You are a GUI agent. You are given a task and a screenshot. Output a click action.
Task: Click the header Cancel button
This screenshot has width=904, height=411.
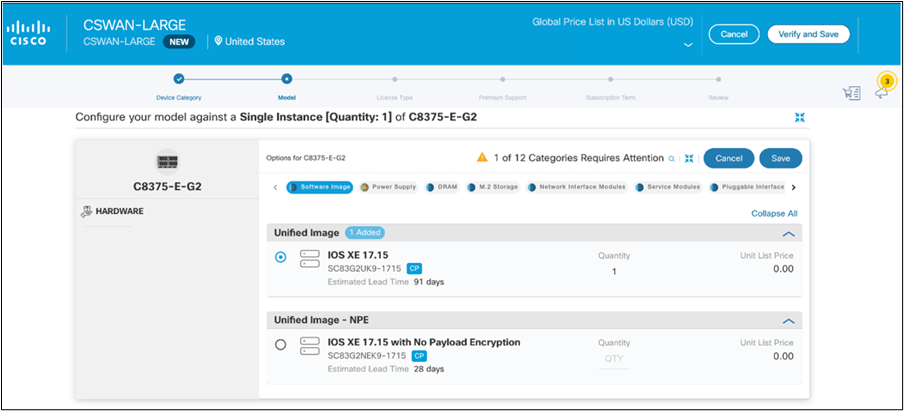pyautogui.click(x=734, y=34)
